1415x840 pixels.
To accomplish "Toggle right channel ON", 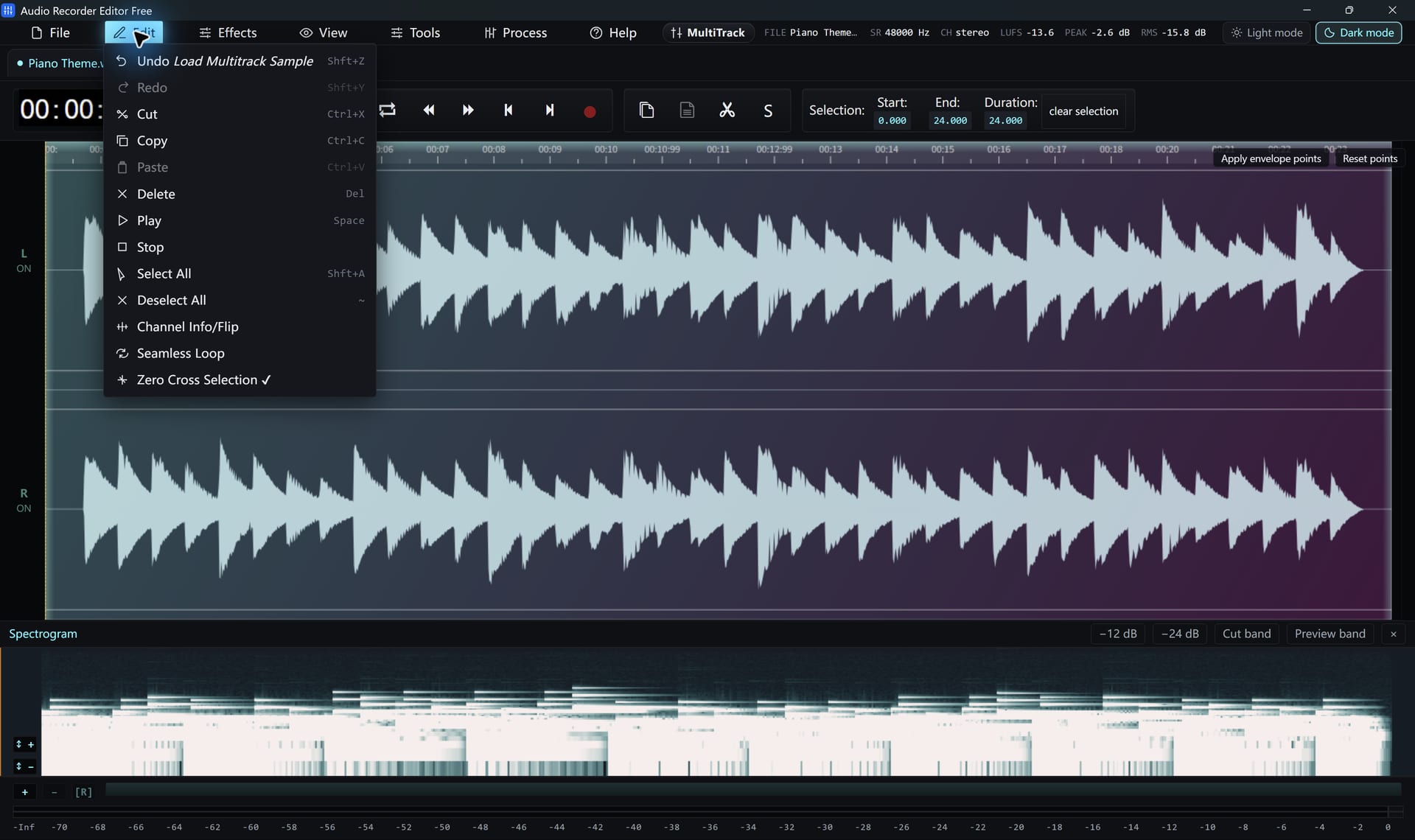I will point(24,508).
